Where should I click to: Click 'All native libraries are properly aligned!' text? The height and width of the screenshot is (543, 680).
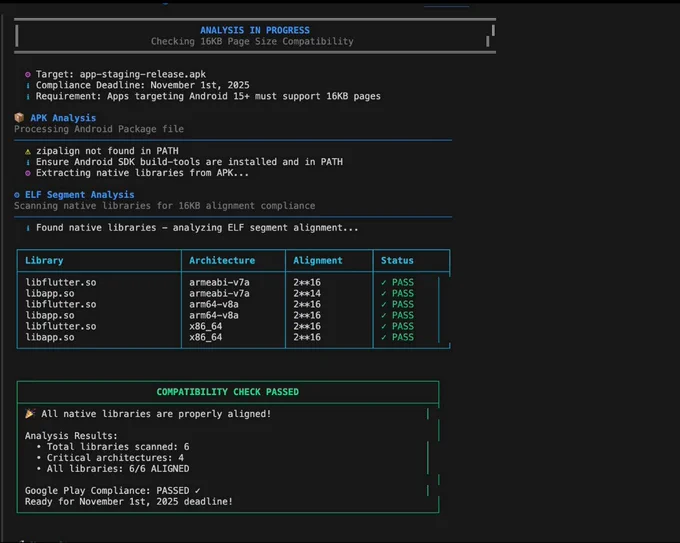point(156,414)
